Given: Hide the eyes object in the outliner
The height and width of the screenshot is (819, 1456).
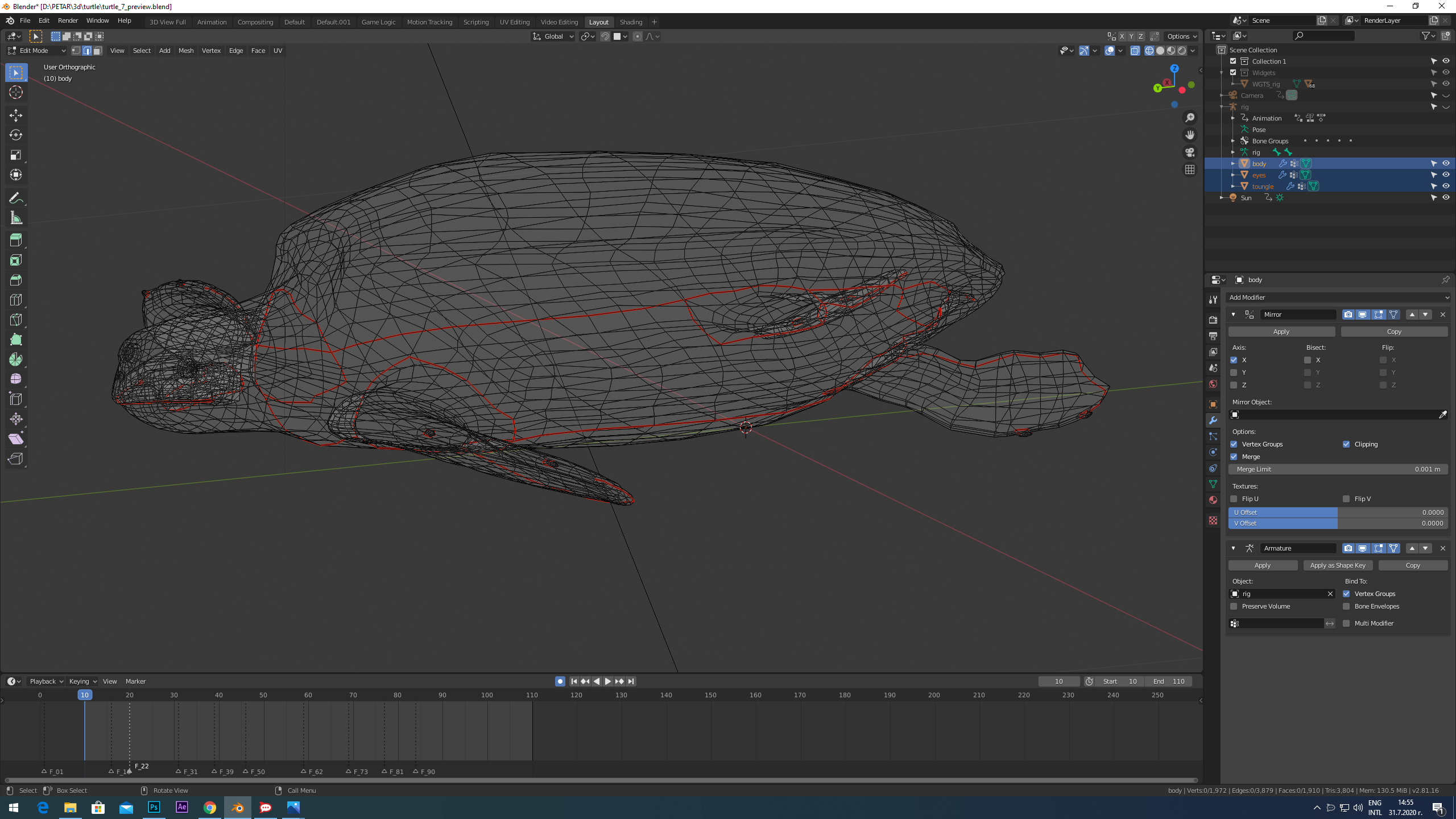Looking at the screenshot, I should (x=1446, y=175).
